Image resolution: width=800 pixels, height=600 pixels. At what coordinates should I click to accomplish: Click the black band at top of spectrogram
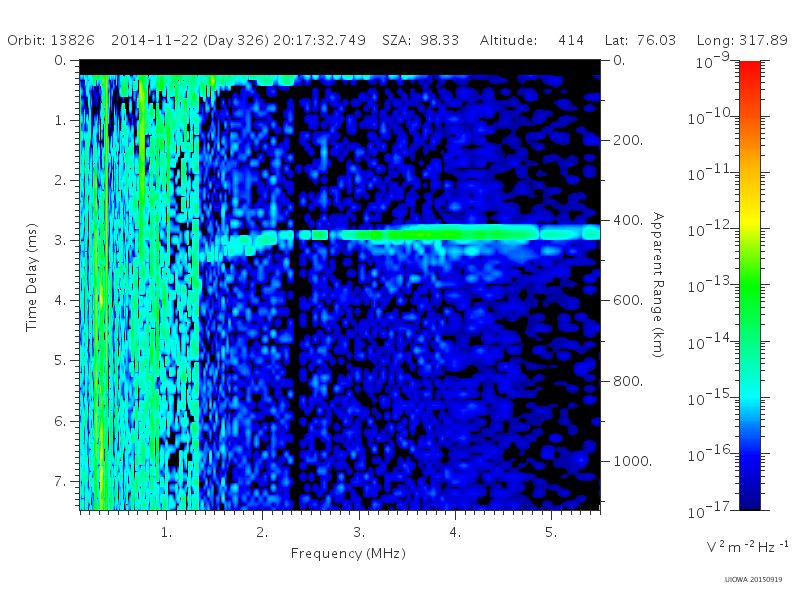point(340,67)
